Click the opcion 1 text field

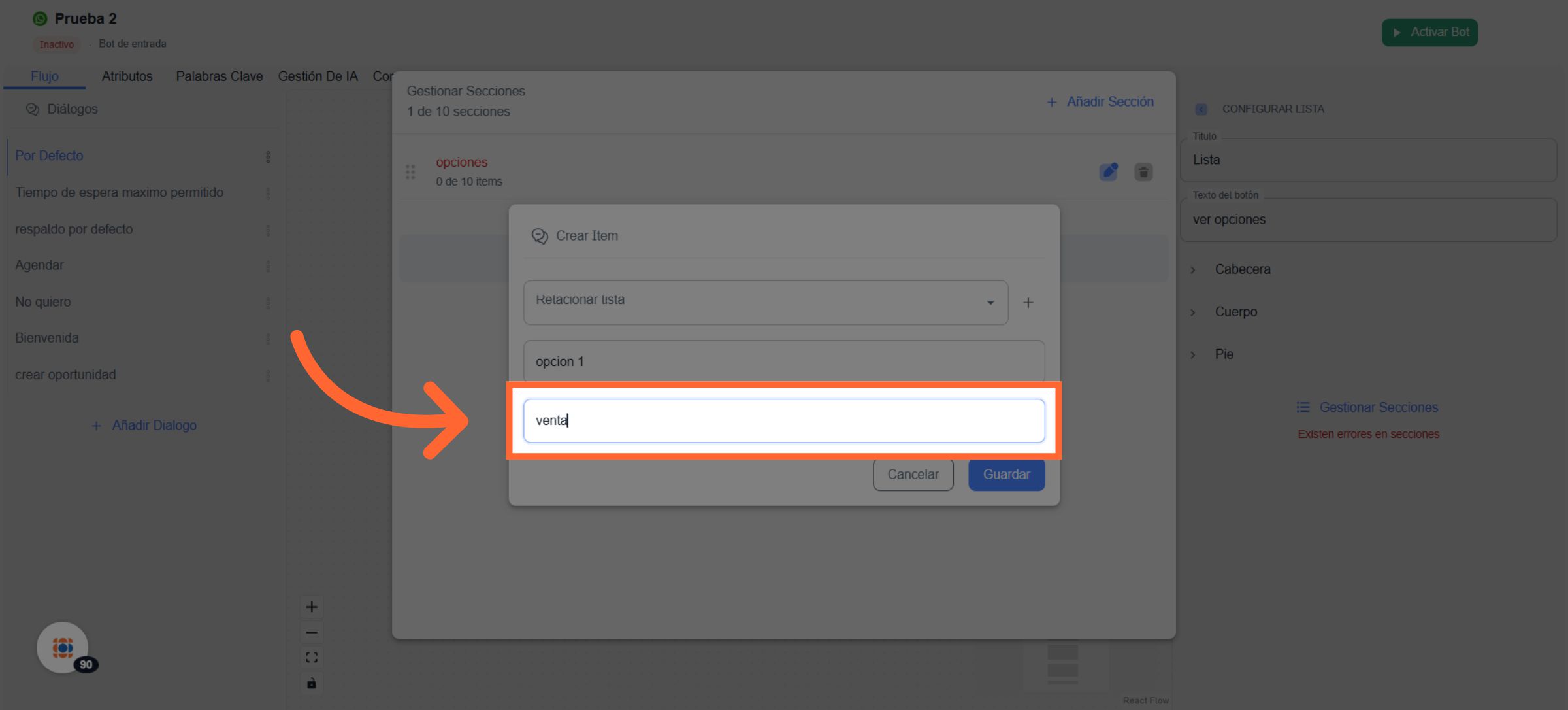[783, 362]
